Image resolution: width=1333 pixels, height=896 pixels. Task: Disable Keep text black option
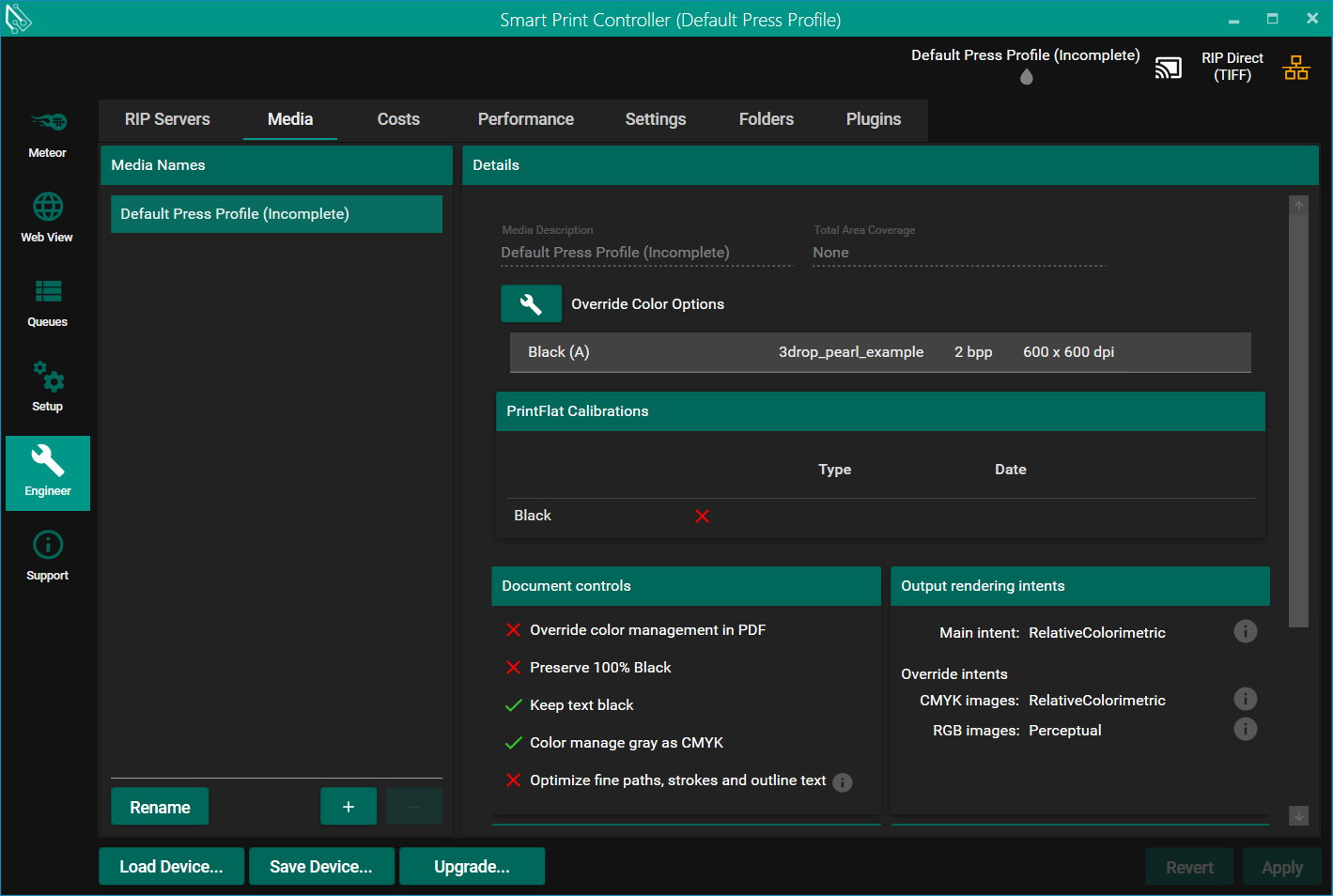tap(514, 705)
